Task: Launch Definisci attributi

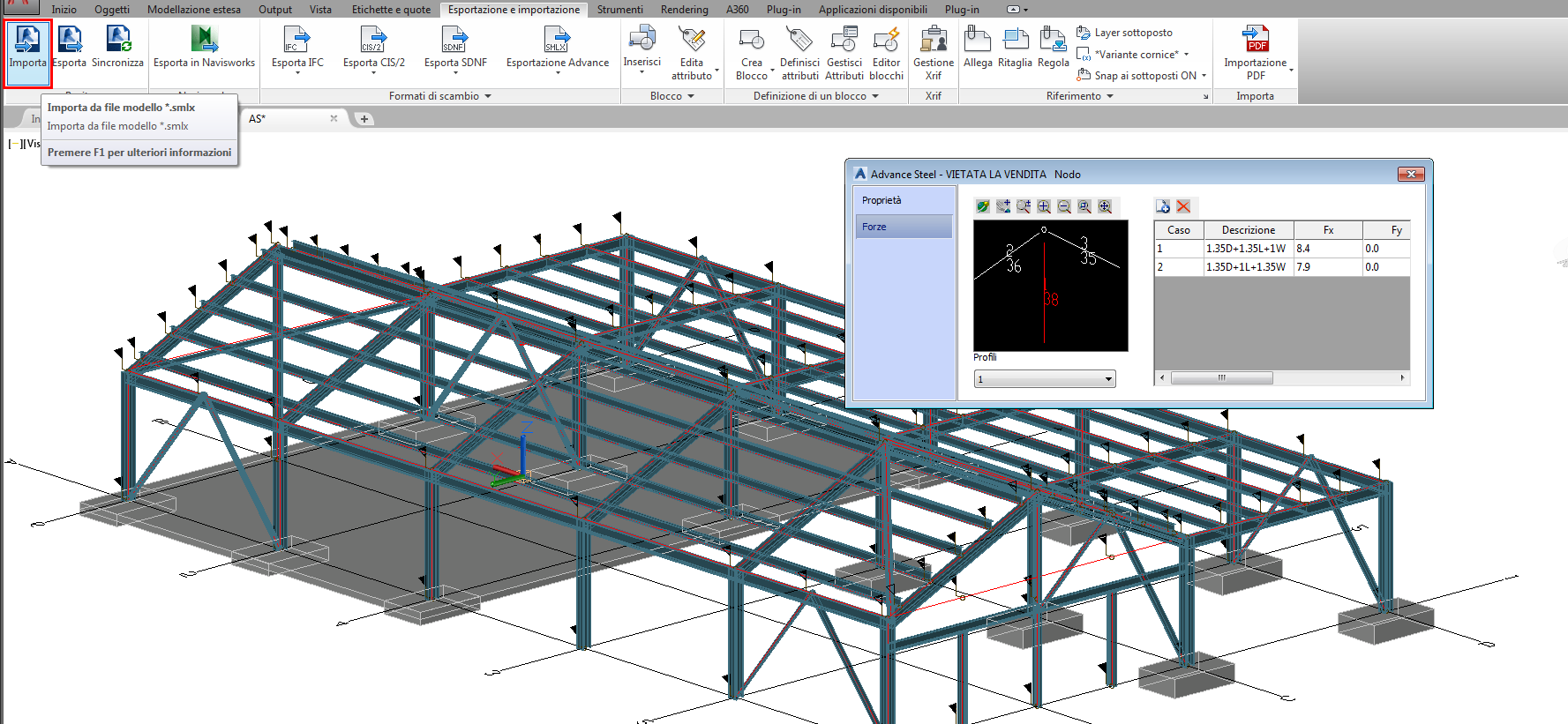Action: pyautogui.click(x=799, y=53)
